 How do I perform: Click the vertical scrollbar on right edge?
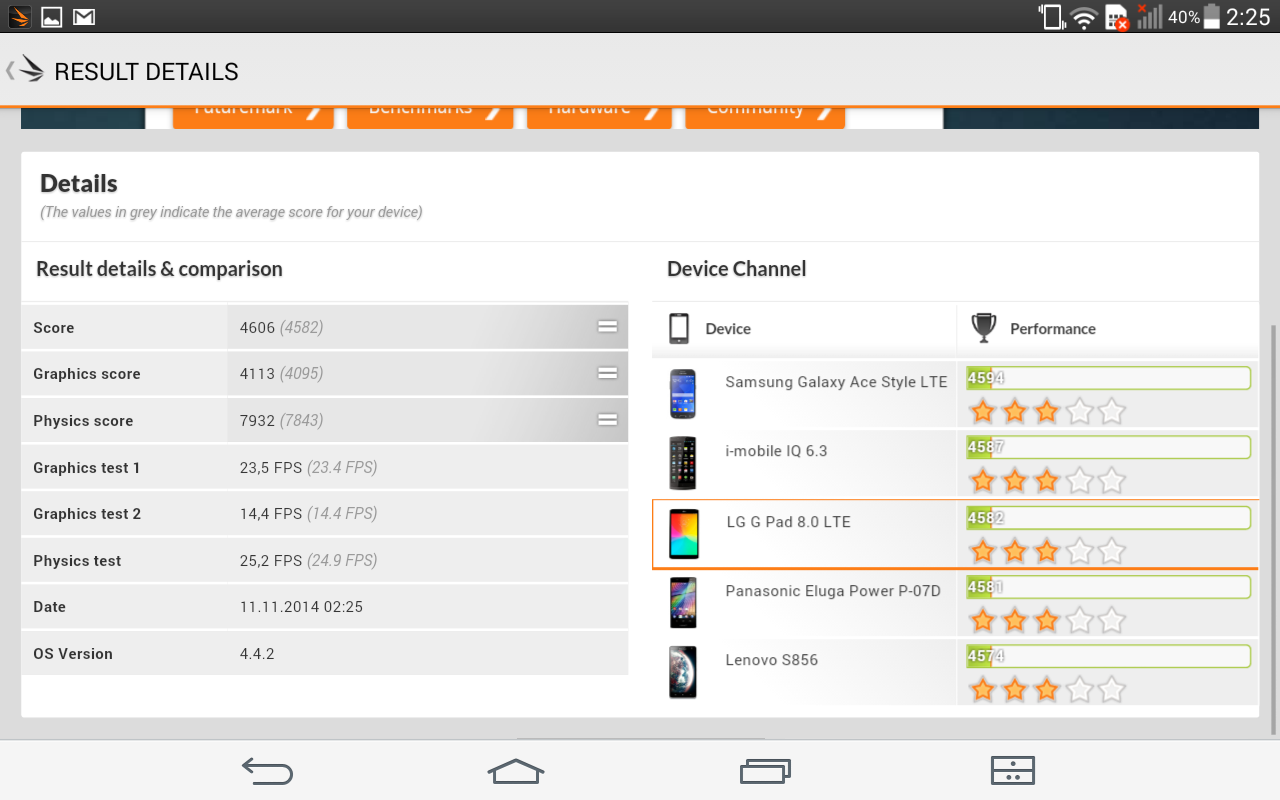pos(1273,530)
